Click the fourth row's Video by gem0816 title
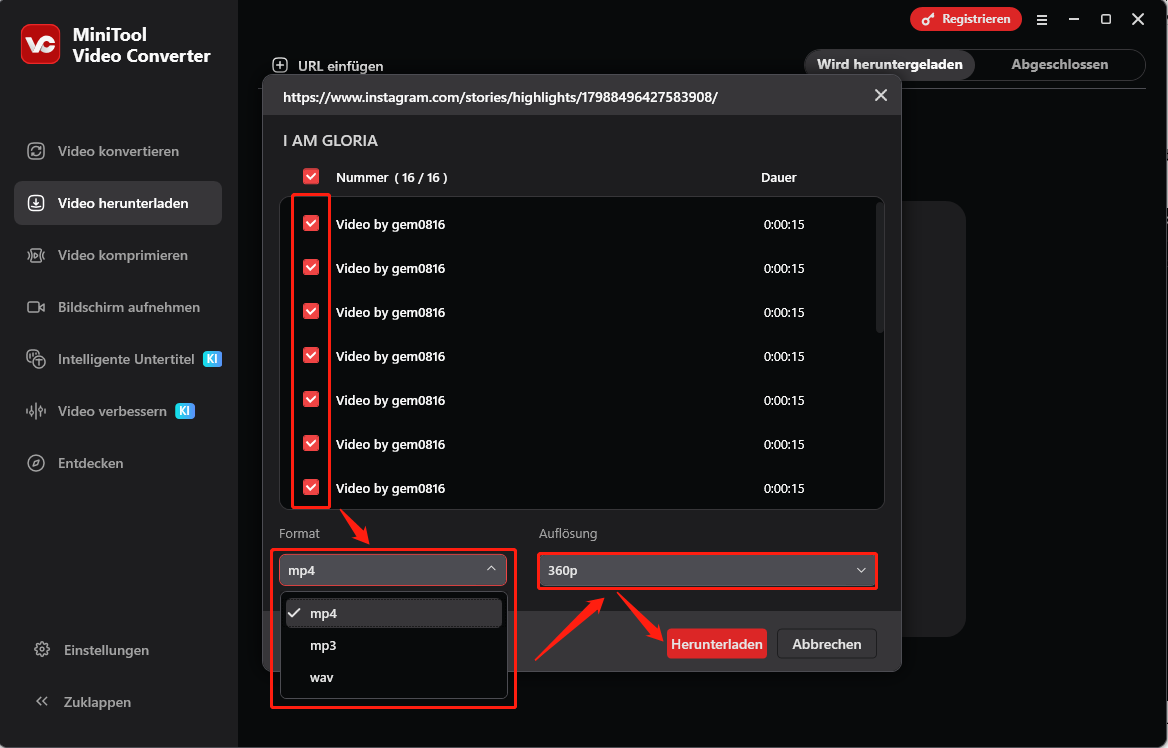1168x748 pixels. coord(390,356)
